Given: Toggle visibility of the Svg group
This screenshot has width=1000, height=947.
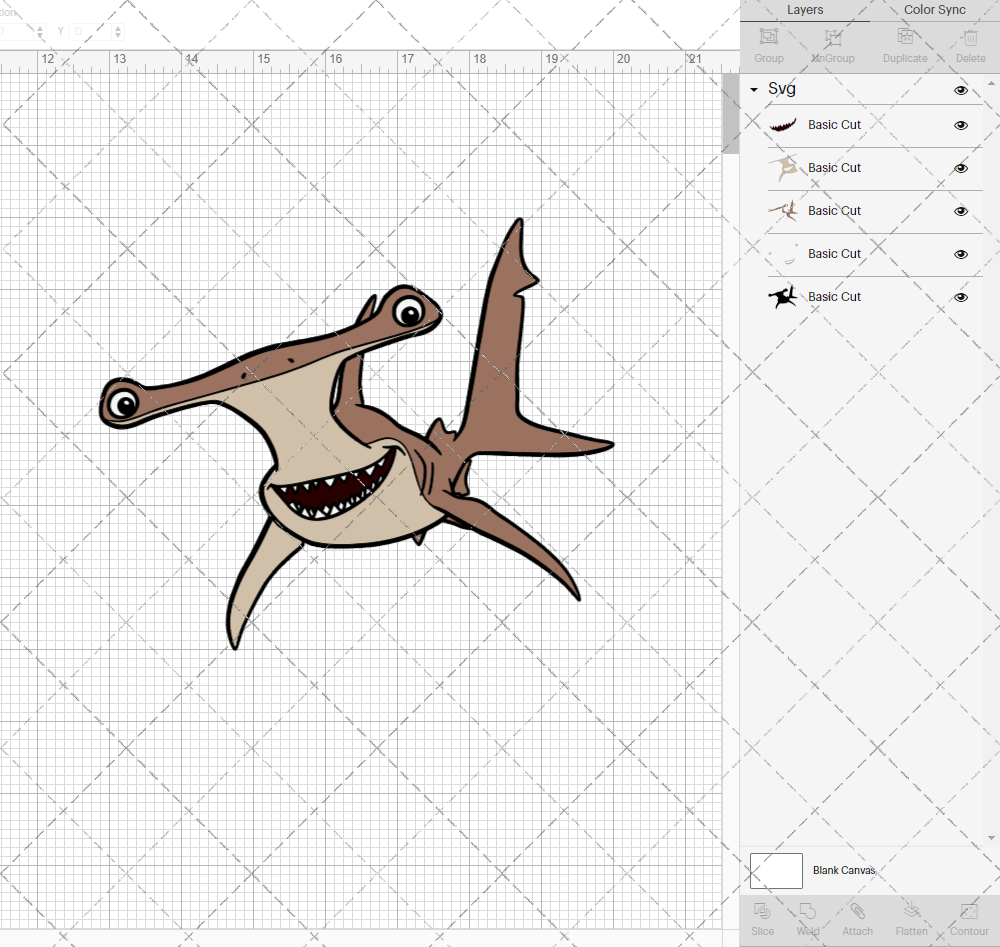Looking at the screenshot, I should (x=960, y=90).
